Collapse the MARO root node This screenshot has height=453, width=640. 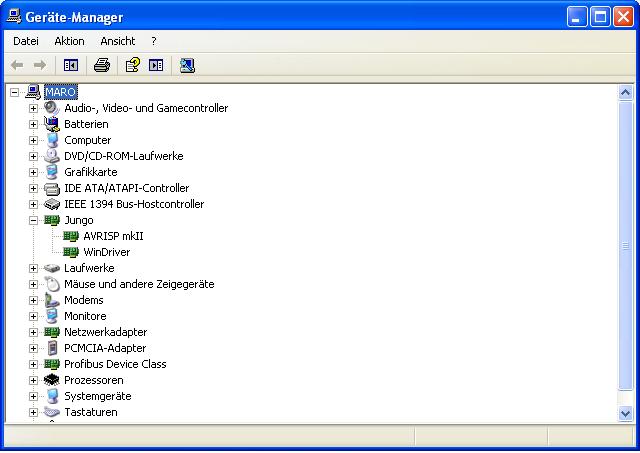point(14,92)
